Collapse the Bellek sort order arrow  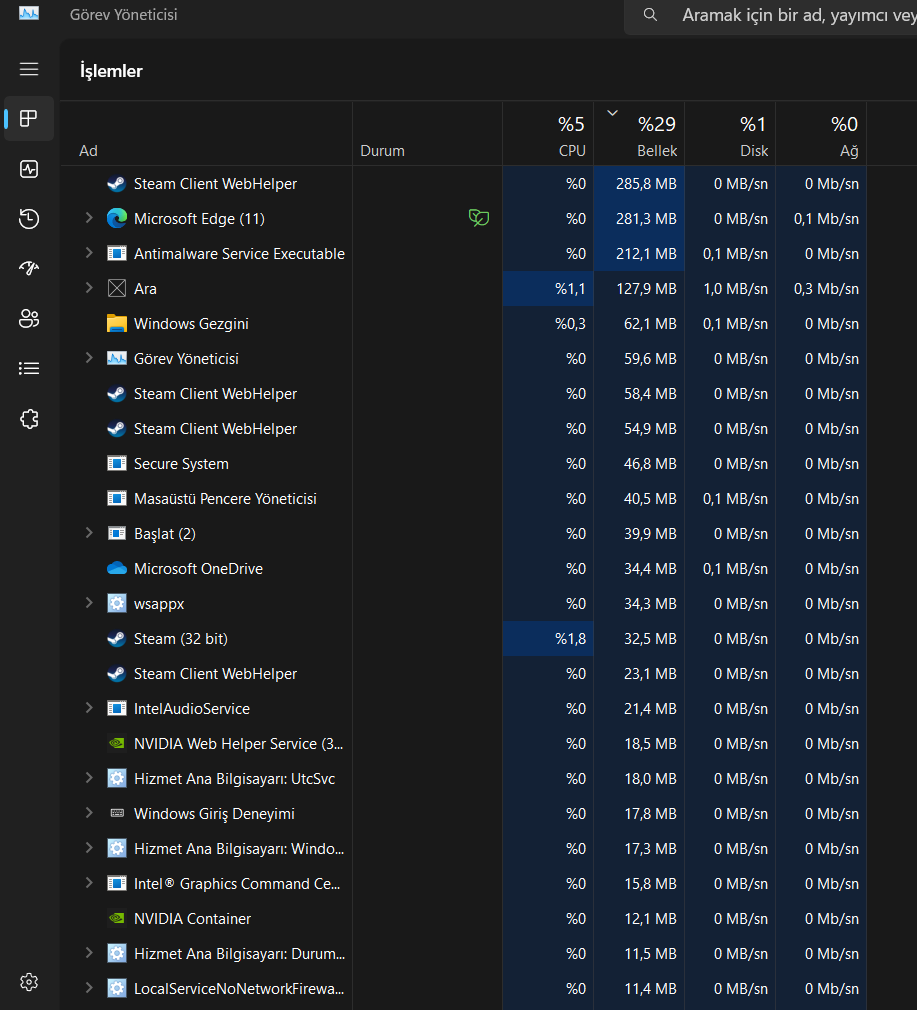coord(611,112)
